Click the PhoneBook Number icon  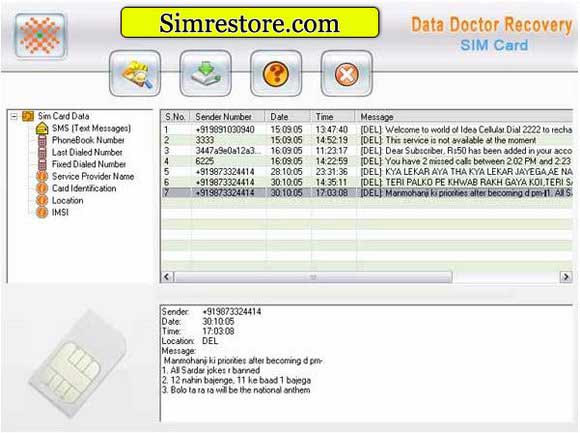(x=42, y=141)
